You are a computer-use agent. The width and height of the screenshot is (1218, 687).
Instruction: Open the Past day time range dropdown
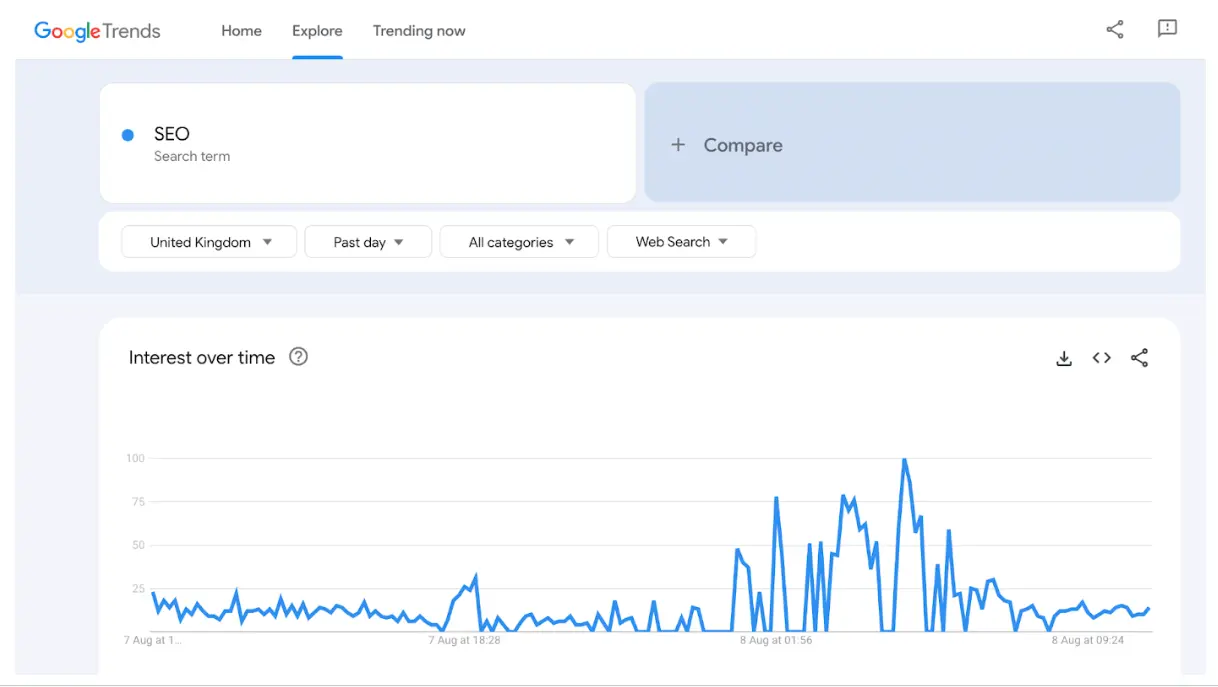[x=368, y=242]
